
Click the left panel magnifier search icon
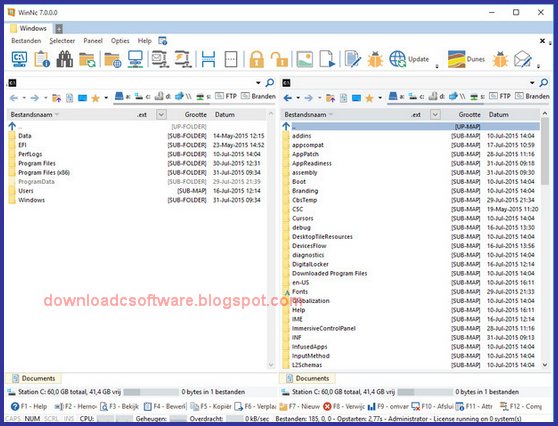tap(270, 83)
